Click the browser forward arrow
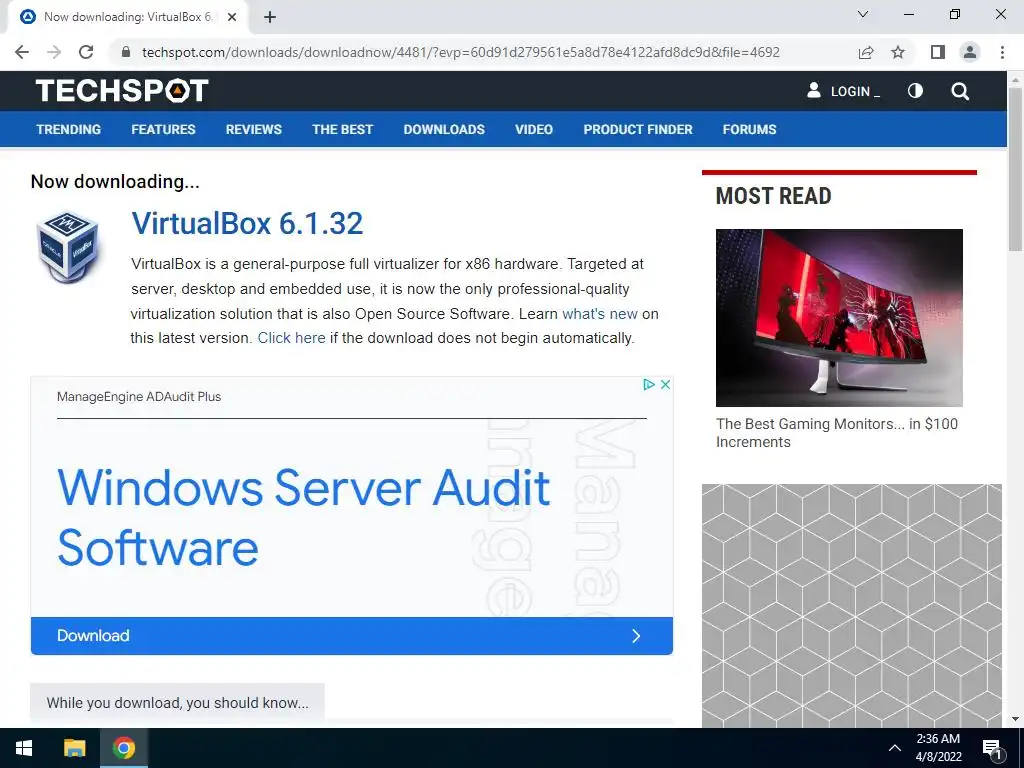The height and width of the screenshot is (768, 1024). coord(54,52)
